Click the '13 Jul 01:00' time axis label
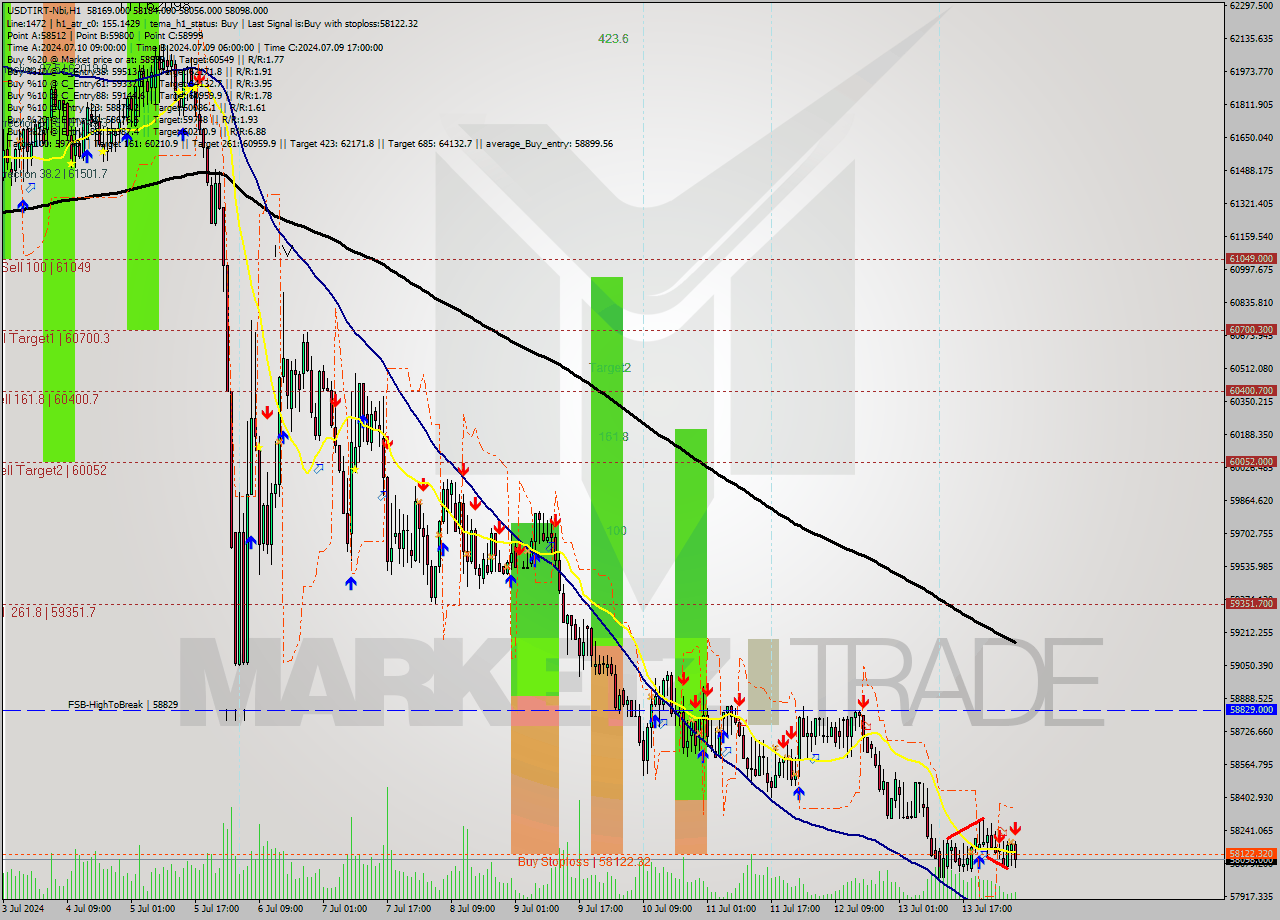This screenshot has height=920, width=1280. (x=922, y=910)
